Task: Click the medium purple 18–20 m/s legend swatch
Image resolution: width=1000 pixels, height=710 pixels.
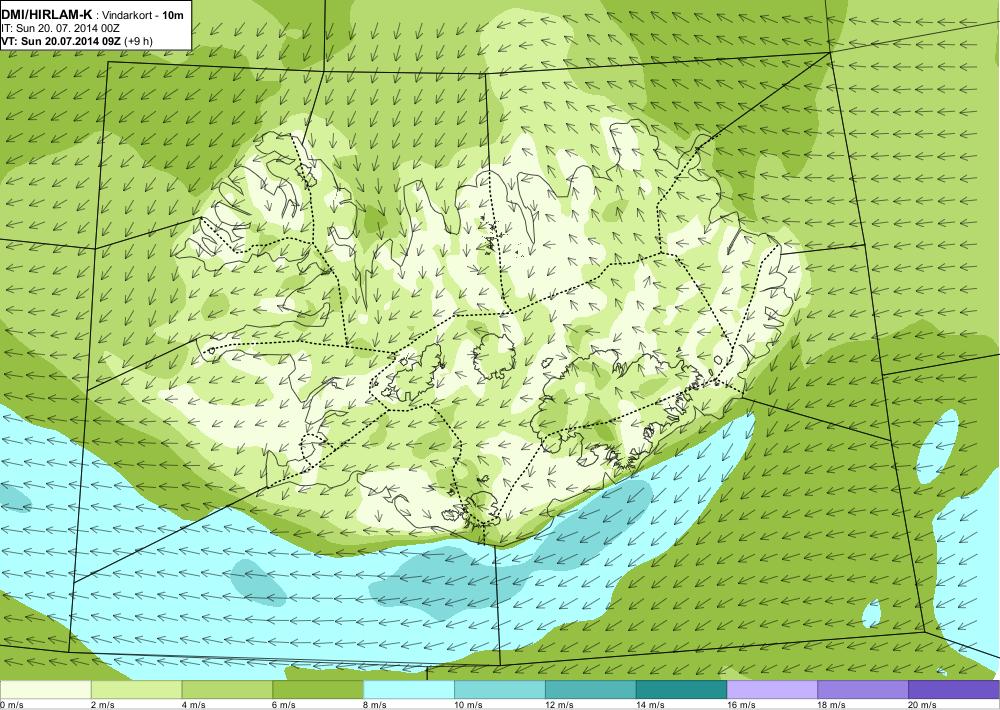Action: pos(864,690)
